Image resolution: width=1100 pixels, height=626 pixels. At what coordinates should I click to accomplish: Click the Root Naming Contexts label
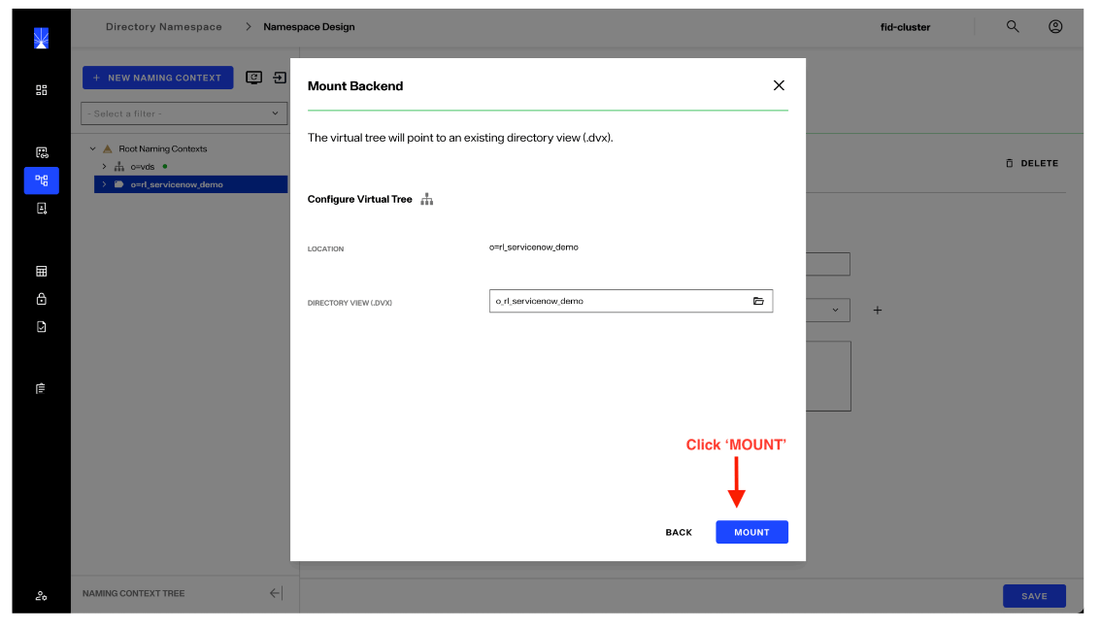[163, 149]
